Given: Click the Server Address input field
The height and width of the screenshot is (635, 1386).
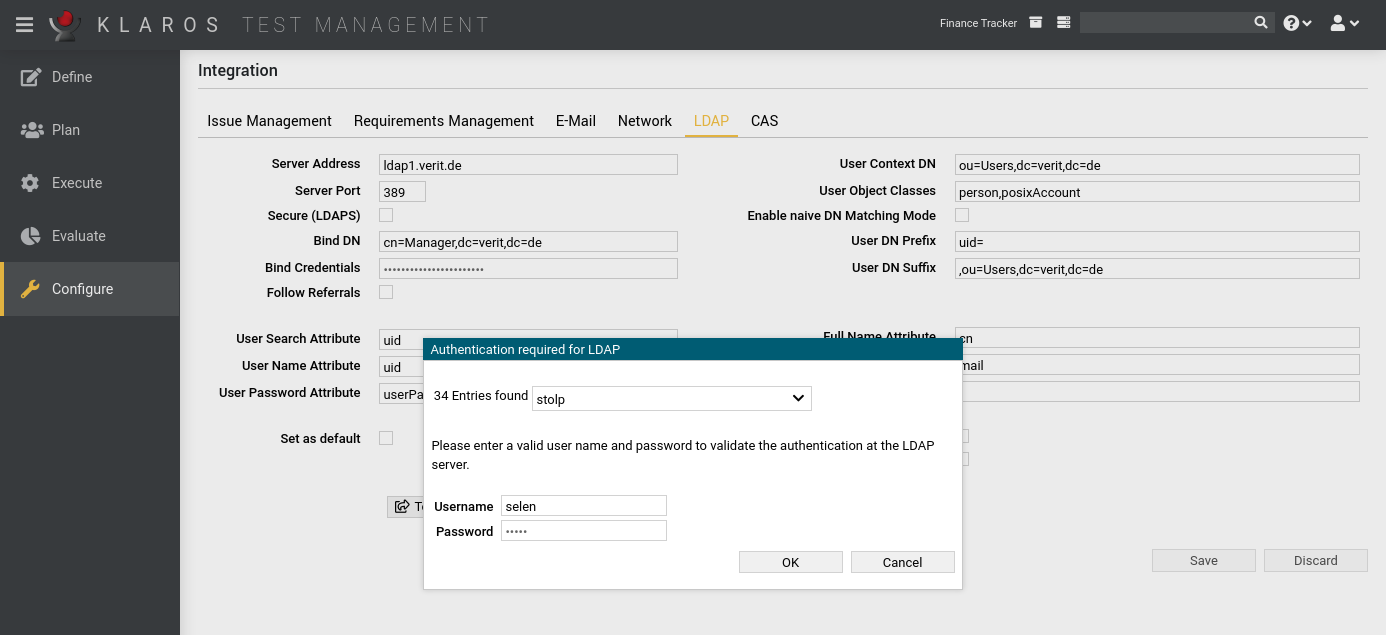Looking at the screenshot, I should 528,165.
